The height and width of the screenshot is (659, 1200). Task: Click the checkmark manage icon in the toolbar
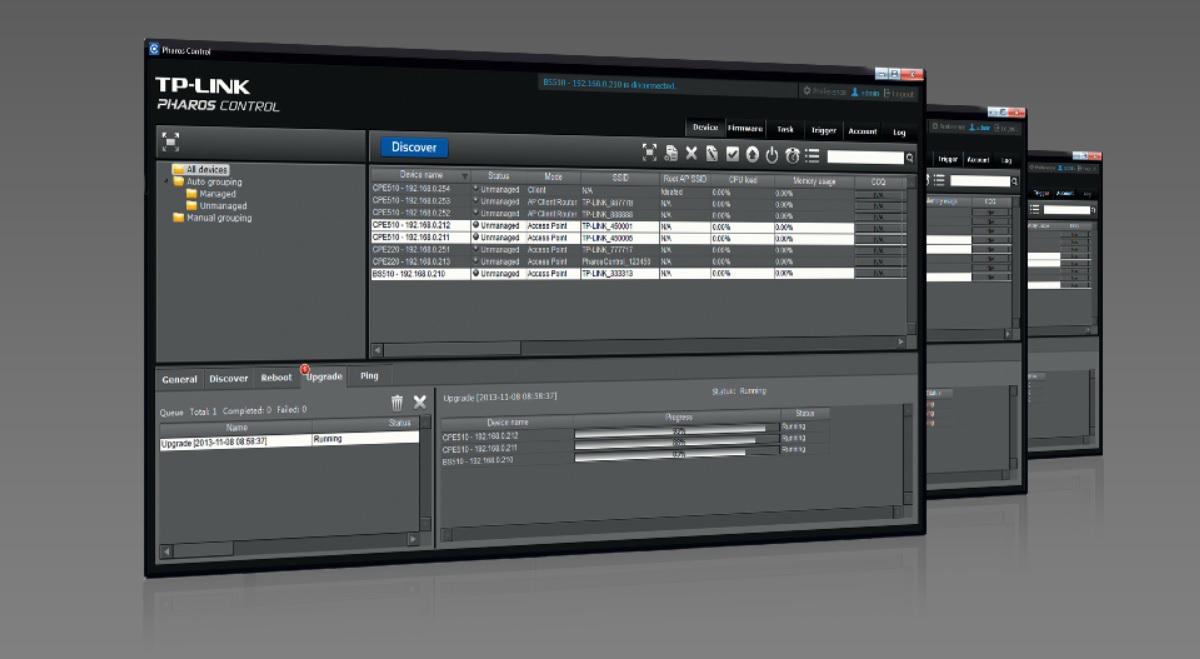(732, 155)
